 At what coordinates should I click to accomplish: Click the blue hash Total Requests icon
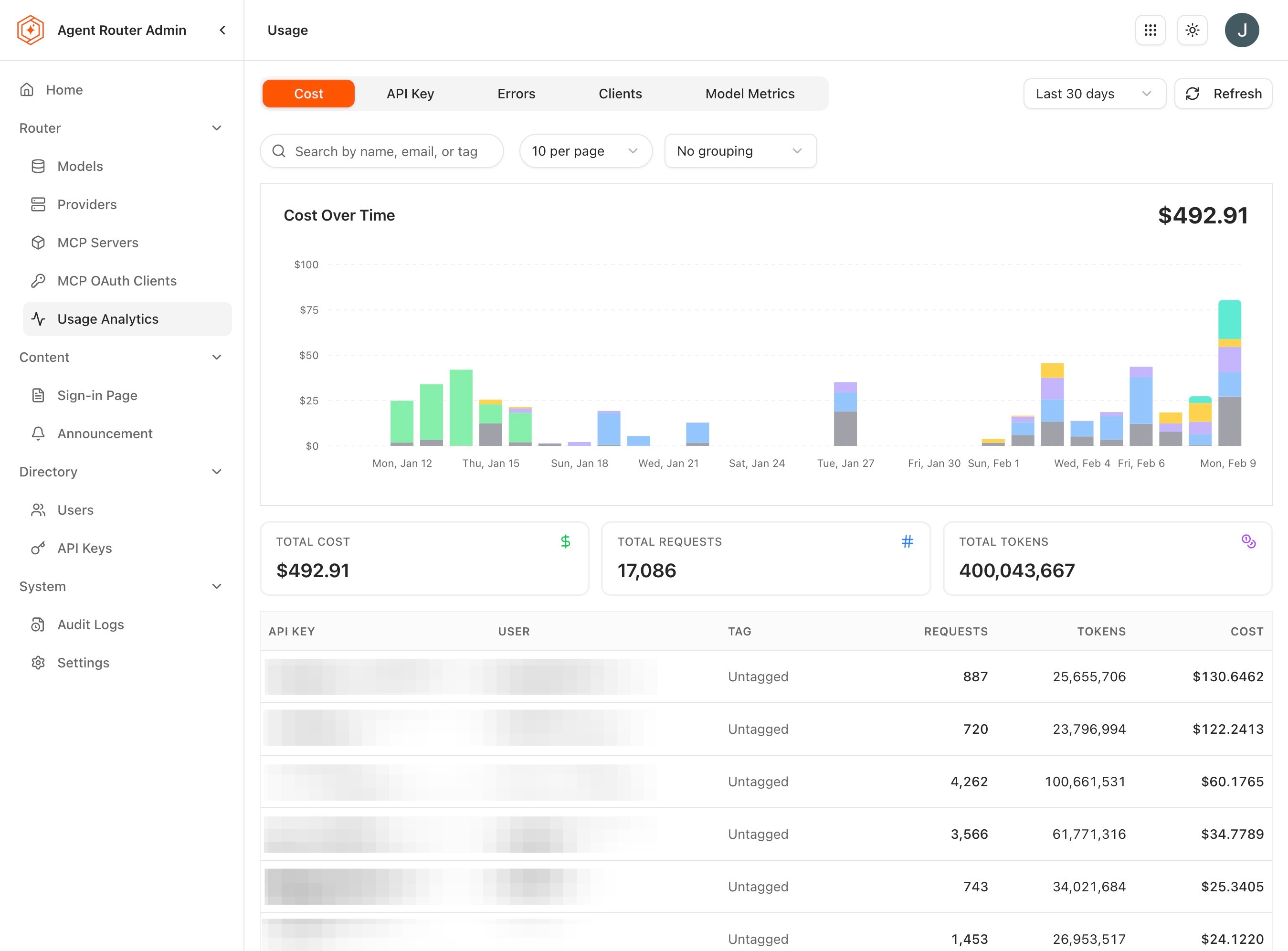tap(907, 541)
